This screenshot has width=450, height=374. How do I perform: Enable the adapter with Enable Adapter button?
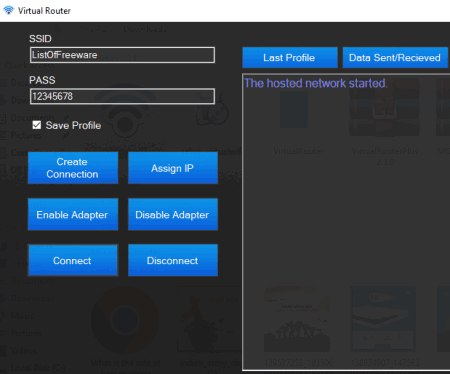click(73, 214)
